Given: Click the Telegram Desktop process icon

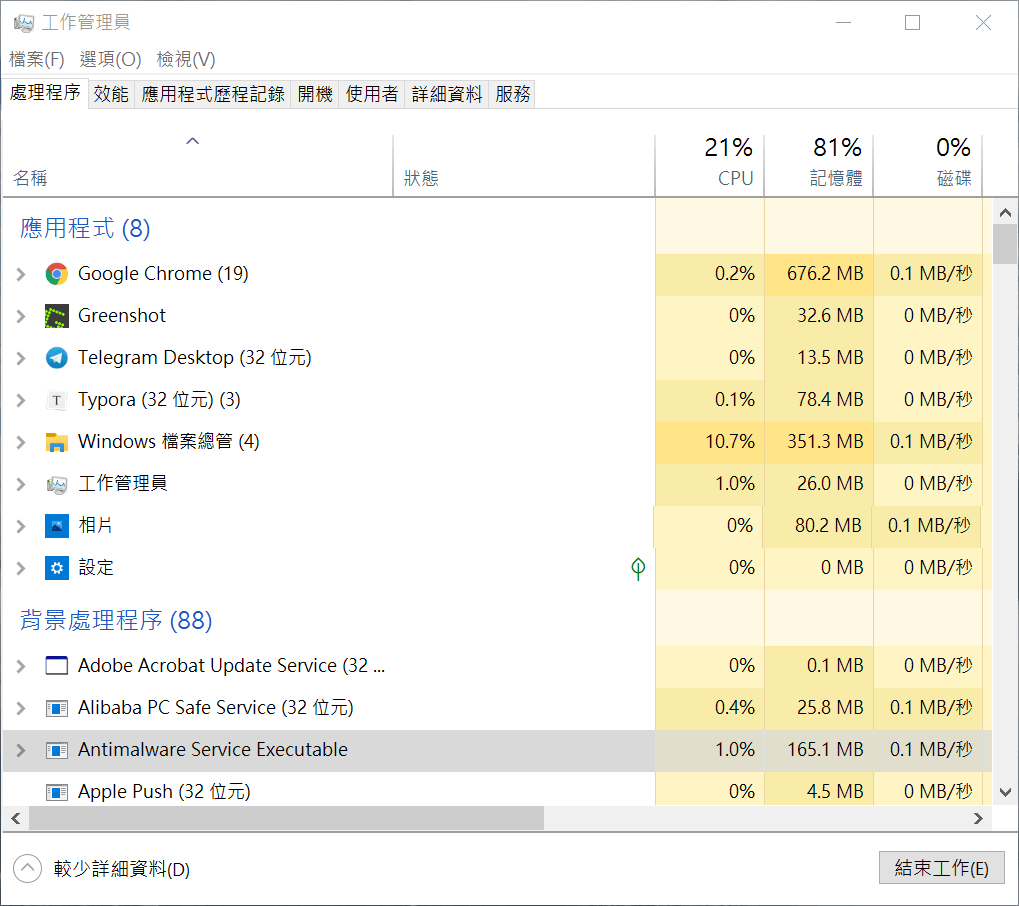Looking at the screenshot, I should 57,357.
